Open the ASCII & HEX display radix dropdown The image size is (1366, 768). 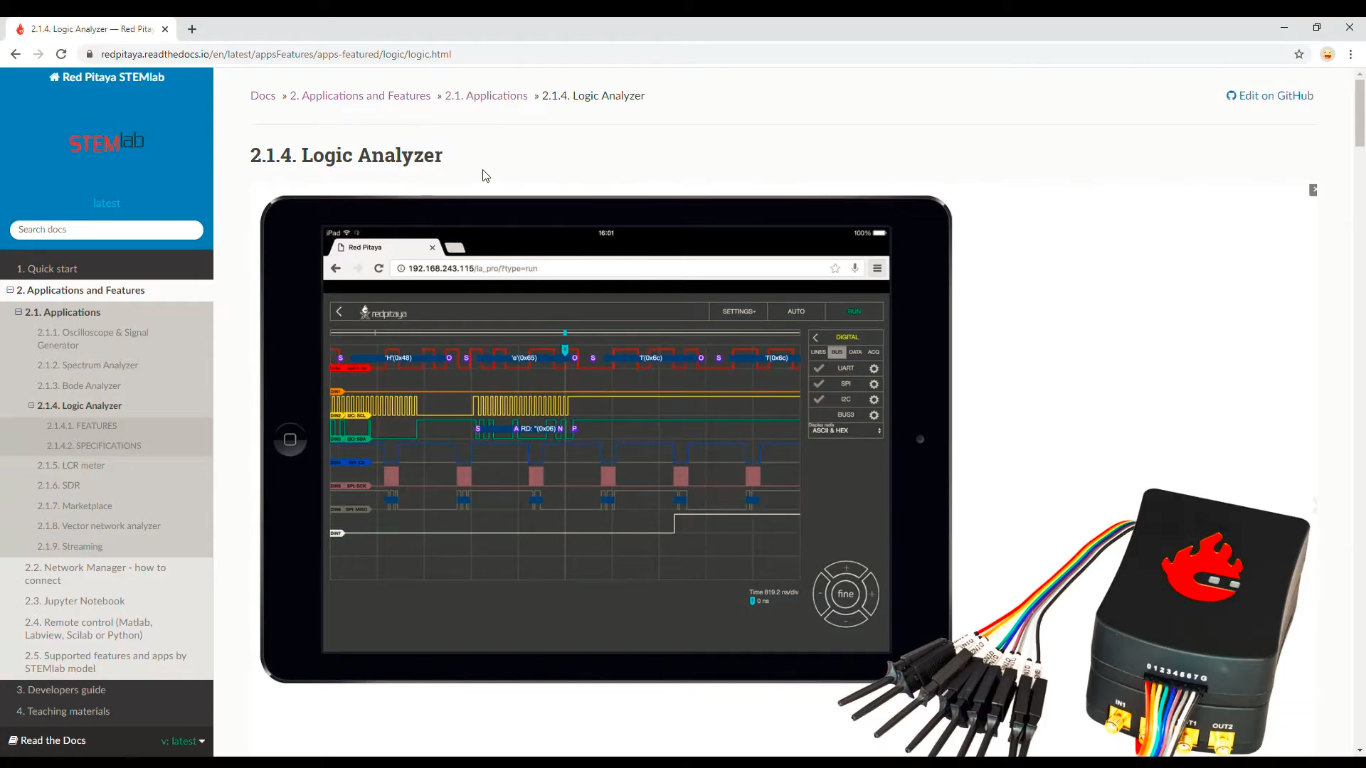point(845,430)
